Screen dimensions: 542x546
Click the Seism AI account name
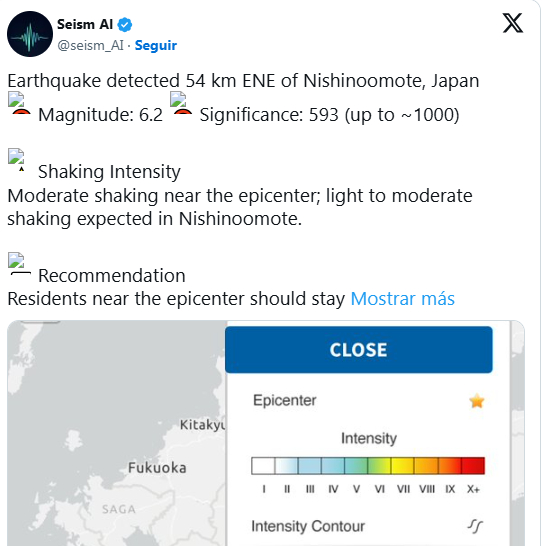[85, 25]
